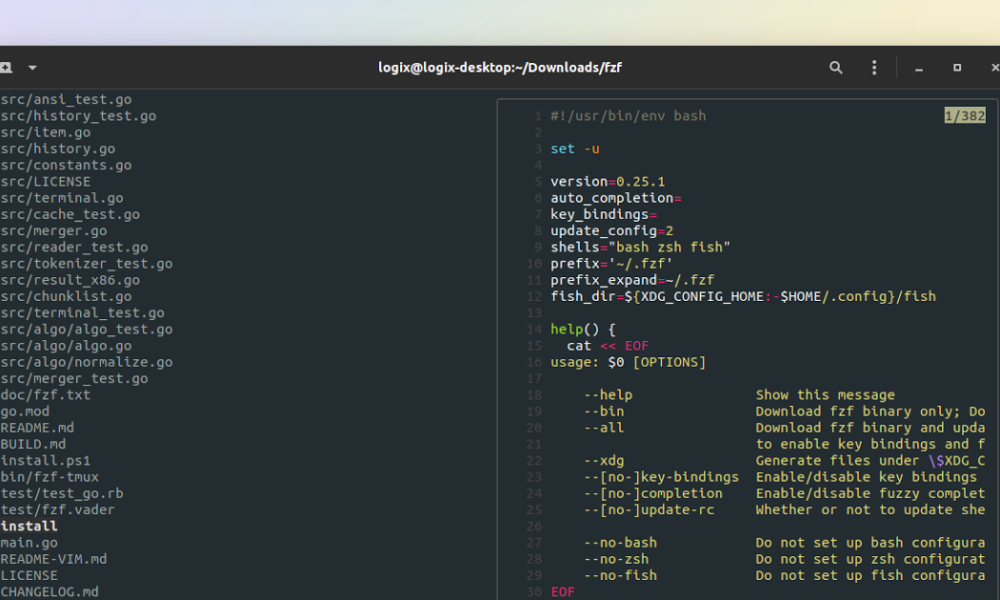1000x600 pixels.
Task: Select src/history_test.go entry
Action: click(x=78, y=116)
